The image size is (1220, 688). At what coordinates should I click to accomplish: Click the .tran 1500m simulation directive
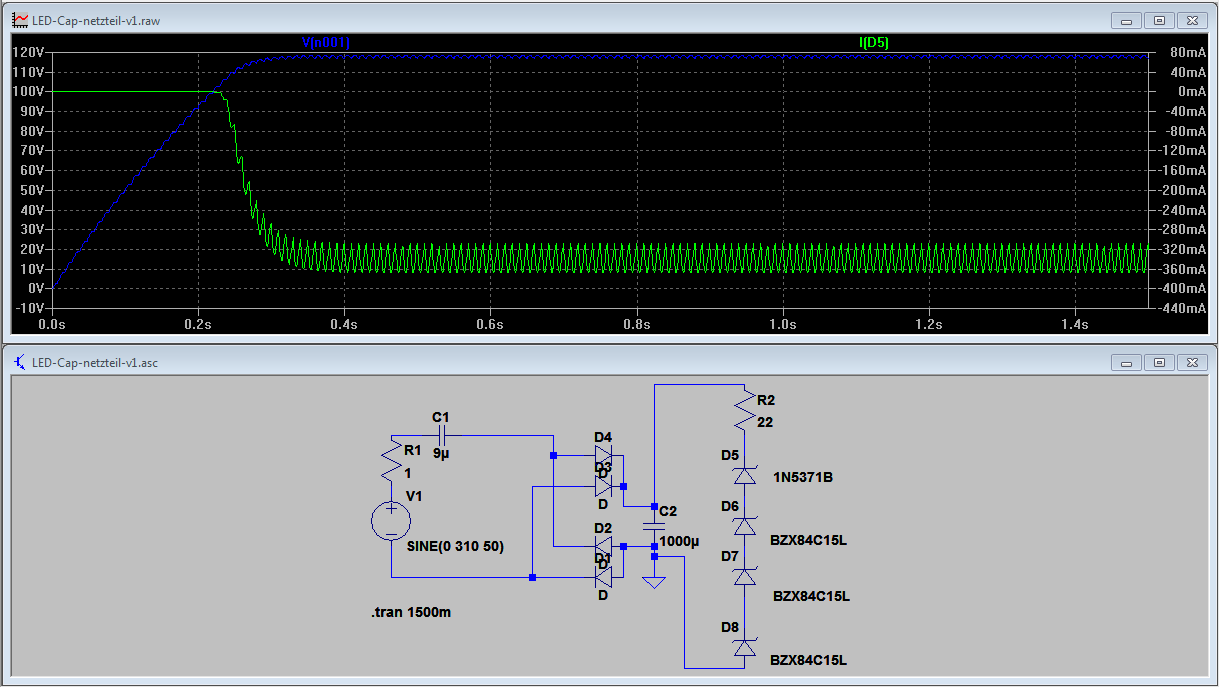(410, 611)
